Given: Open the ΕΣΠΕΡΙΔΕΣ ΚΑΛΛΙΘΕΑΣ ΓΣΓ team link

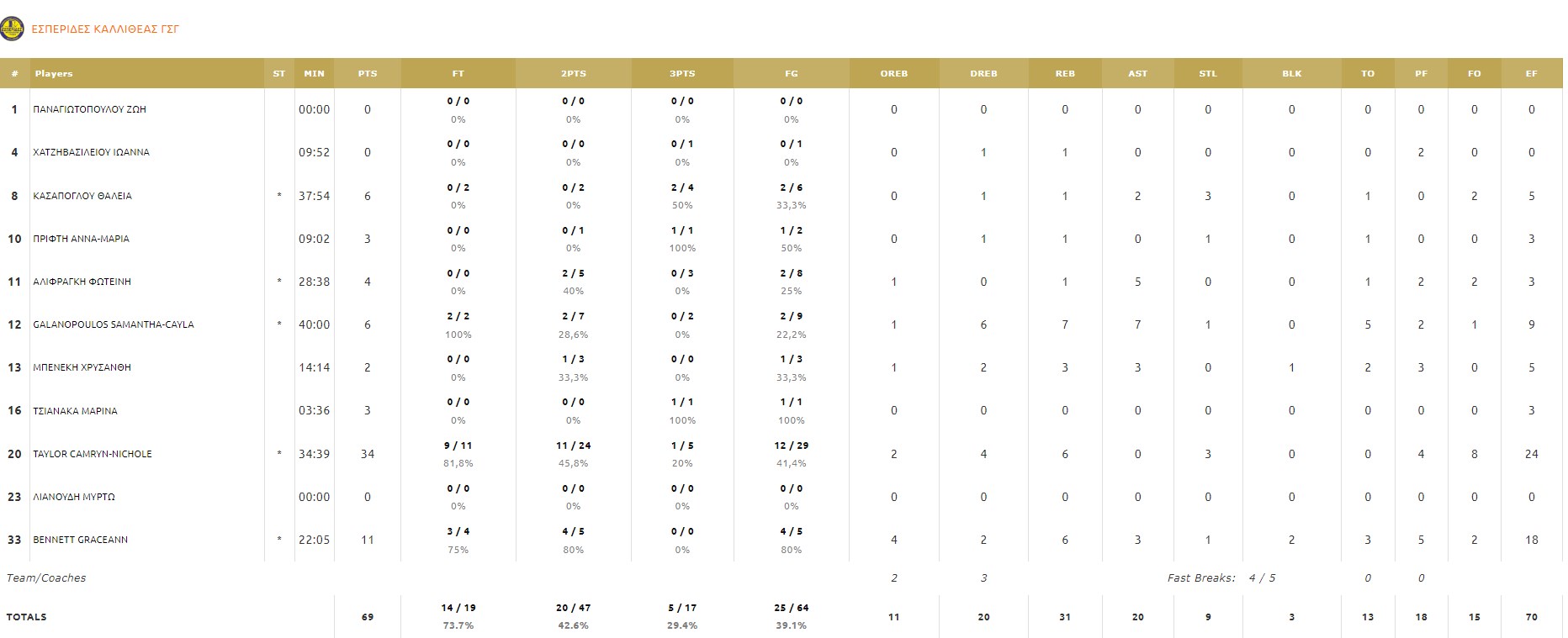Looking at the screenshot, I should 105,29.
